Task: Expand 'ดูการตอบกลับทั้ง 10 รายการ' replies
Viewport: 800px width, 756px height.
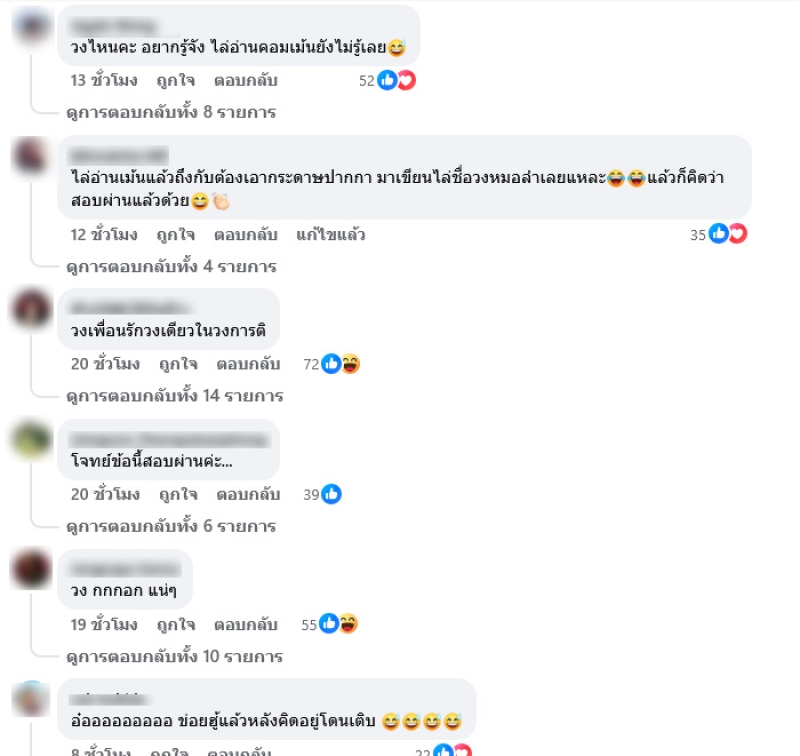Action: [x=174, y=656]
